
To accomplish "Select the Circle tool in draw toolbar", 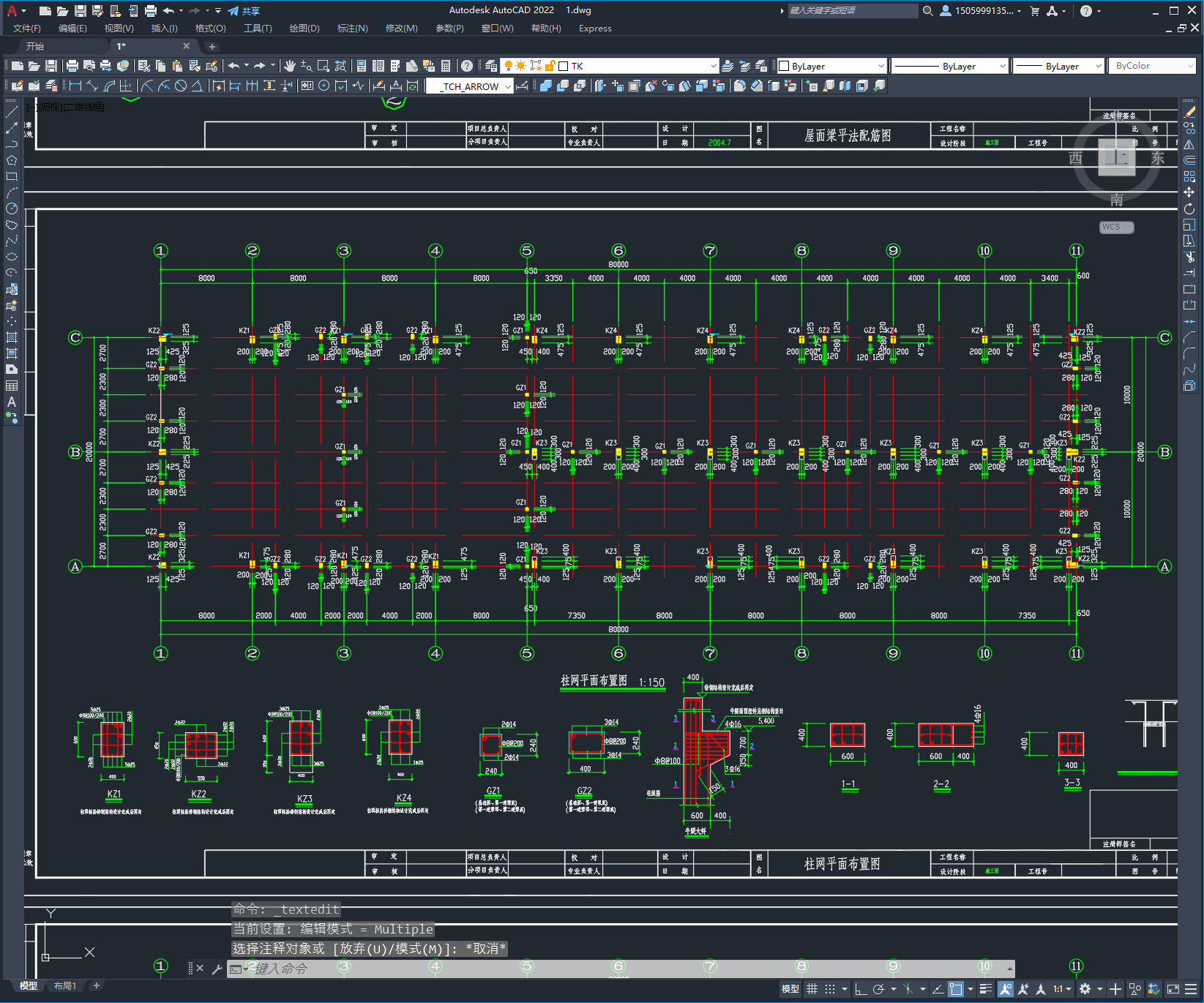I will pyautogui.click(x=12, y=209).
